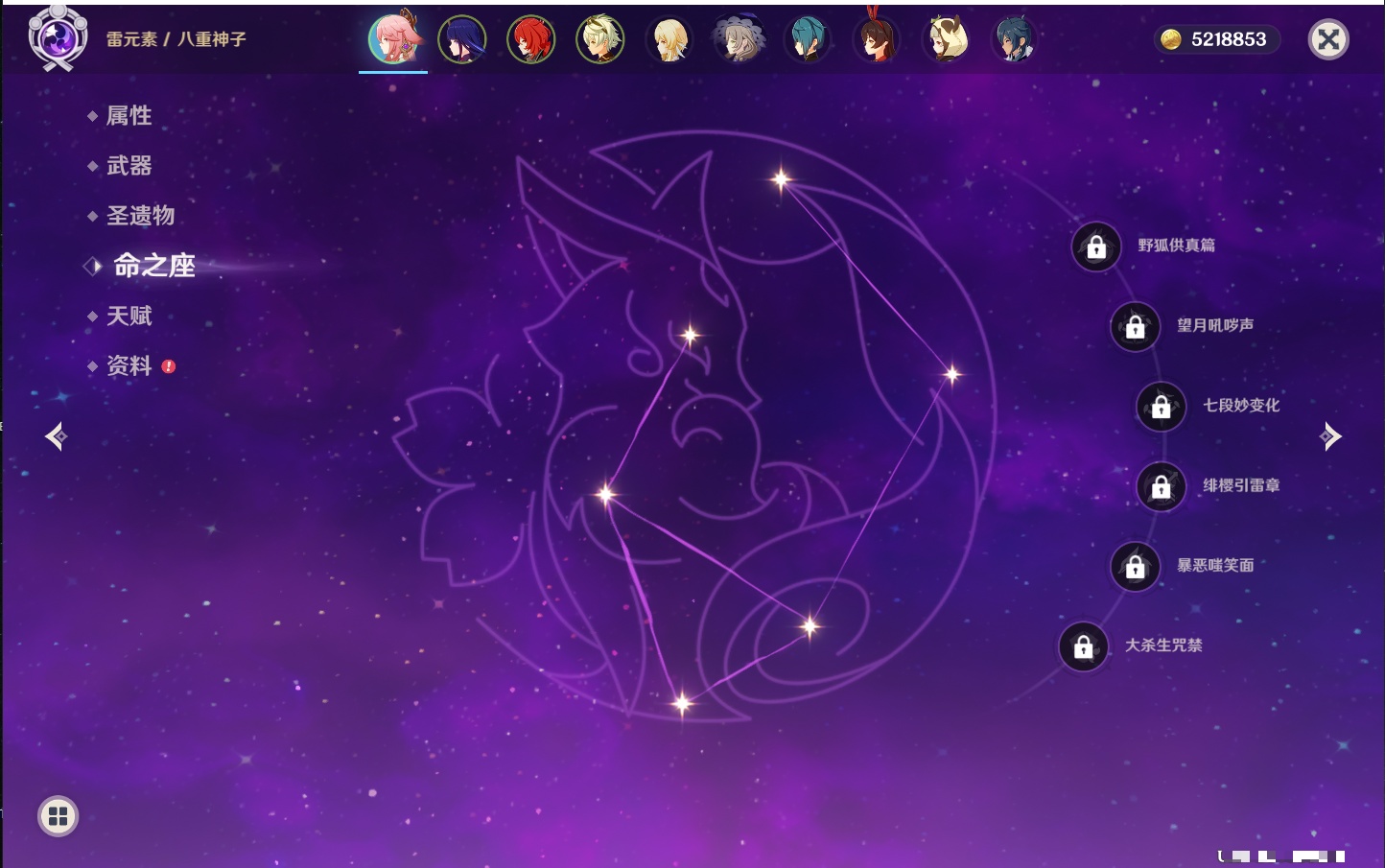Select the topmost star of the constellation
Viewport: 1385px width, 868px height.
click(781, 178)
